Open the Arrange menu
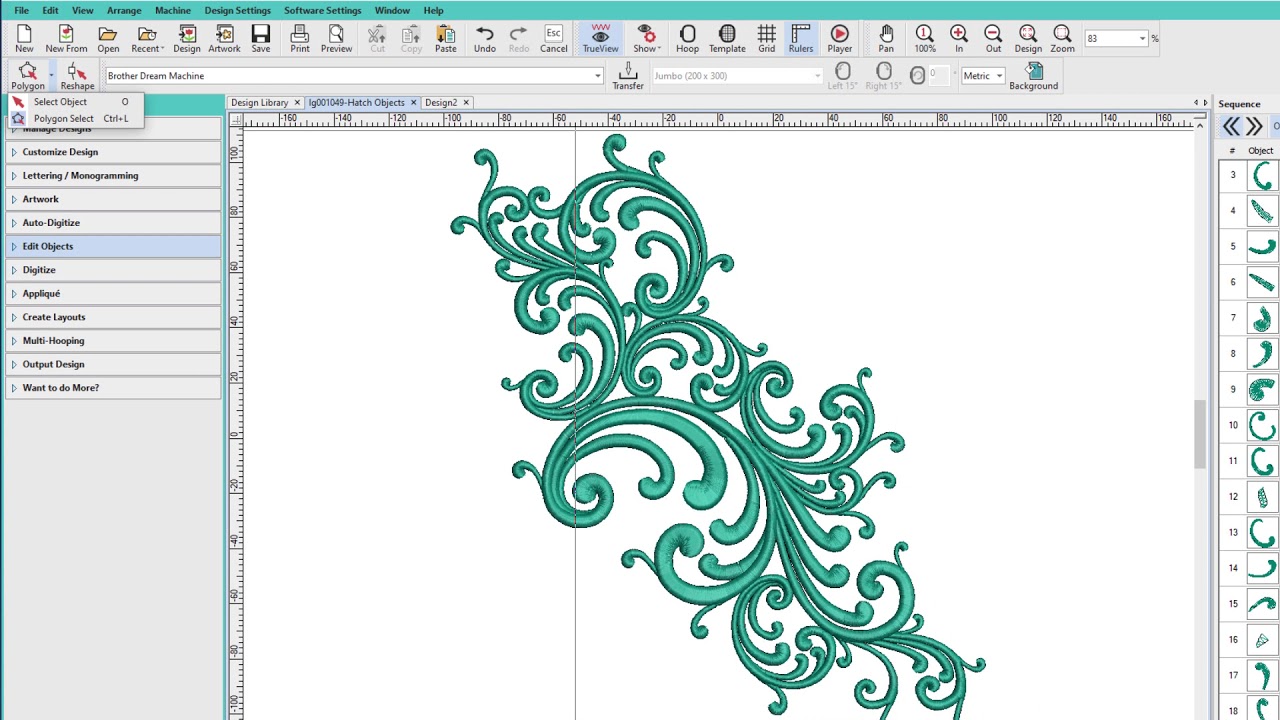Screen dimensions: 1280x720 (124, 10)
